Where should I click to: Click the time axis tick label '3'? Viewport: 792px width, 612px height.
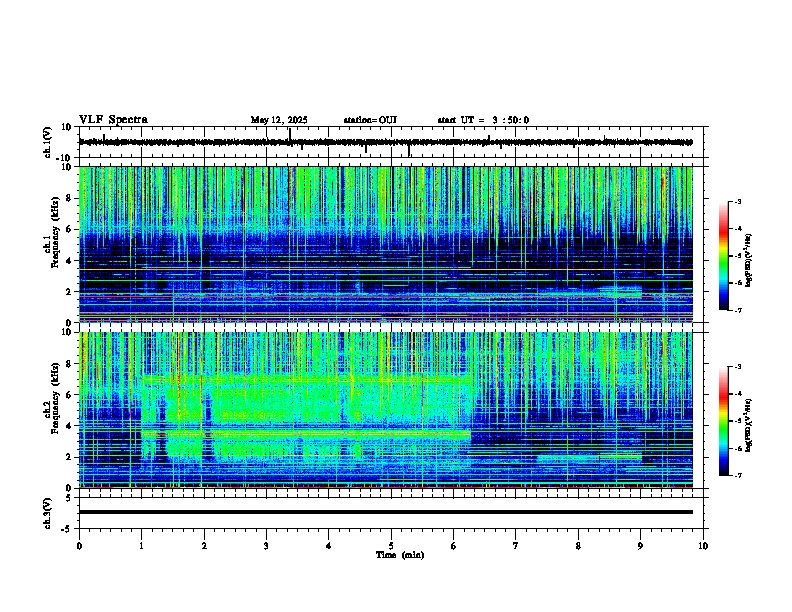coord(266,546)
